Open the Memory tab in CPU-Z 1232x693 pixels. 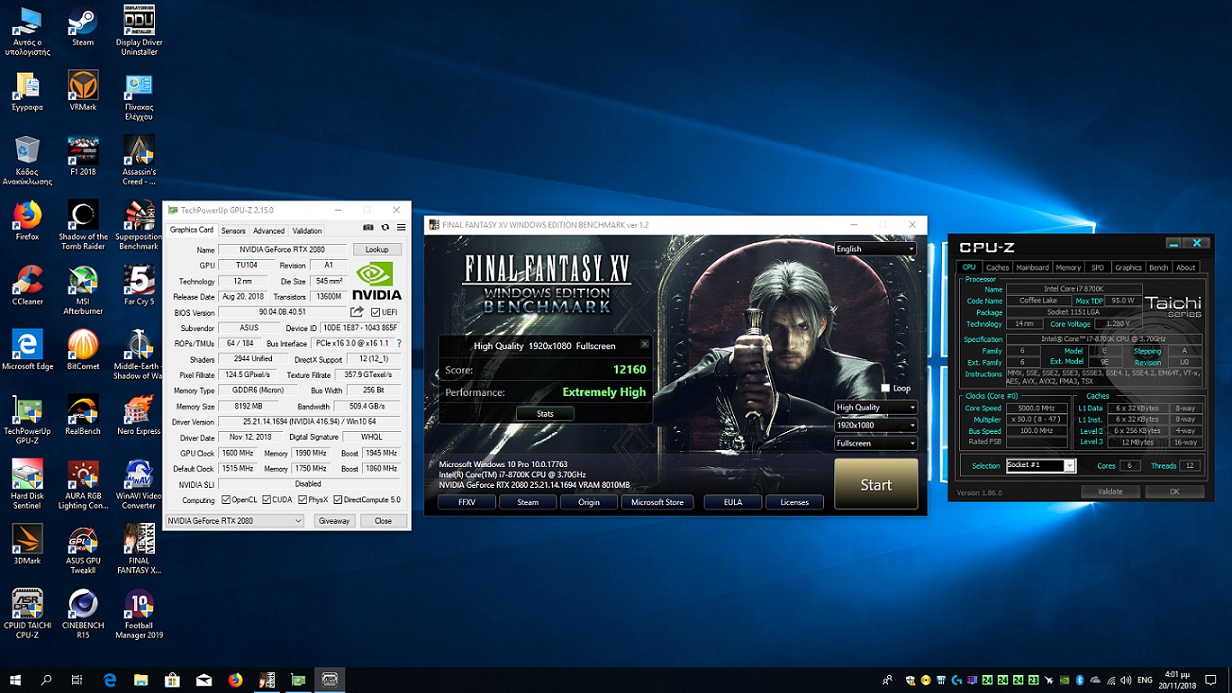coord(1068,268)
